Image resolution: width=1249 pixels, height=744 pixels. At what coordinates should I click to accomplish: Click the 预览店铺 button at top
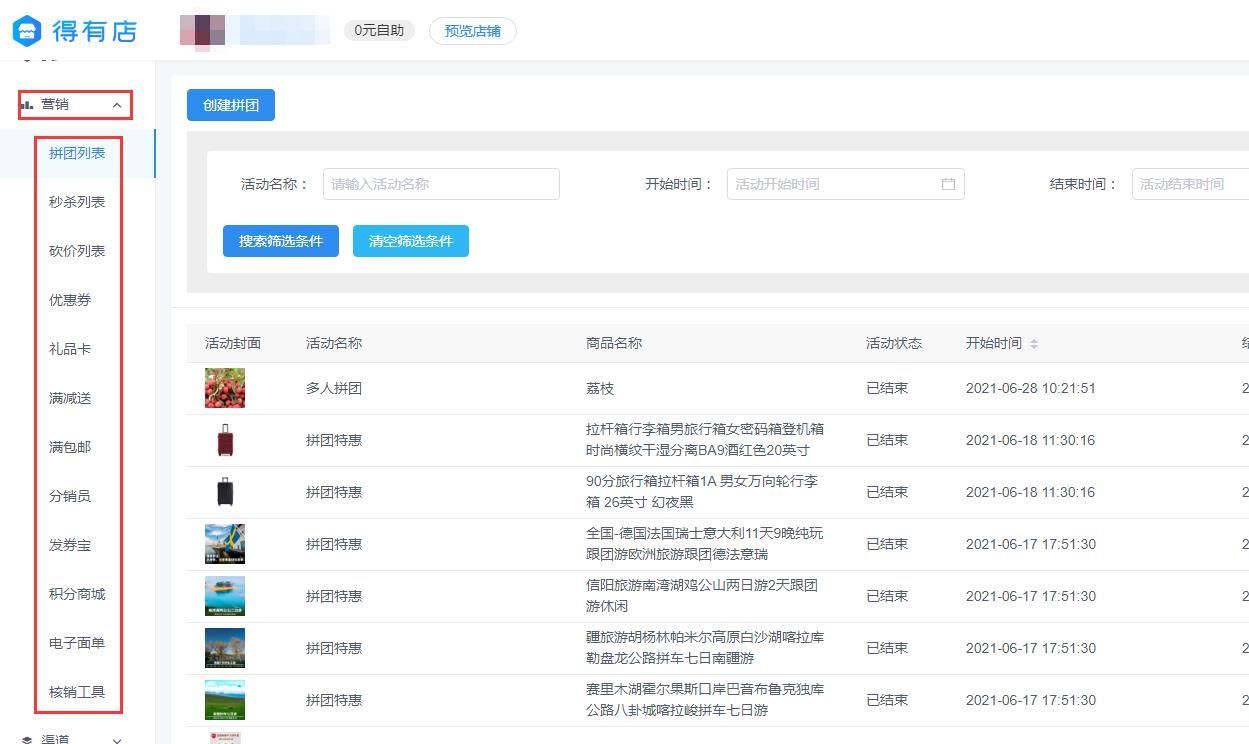[472, 31]
